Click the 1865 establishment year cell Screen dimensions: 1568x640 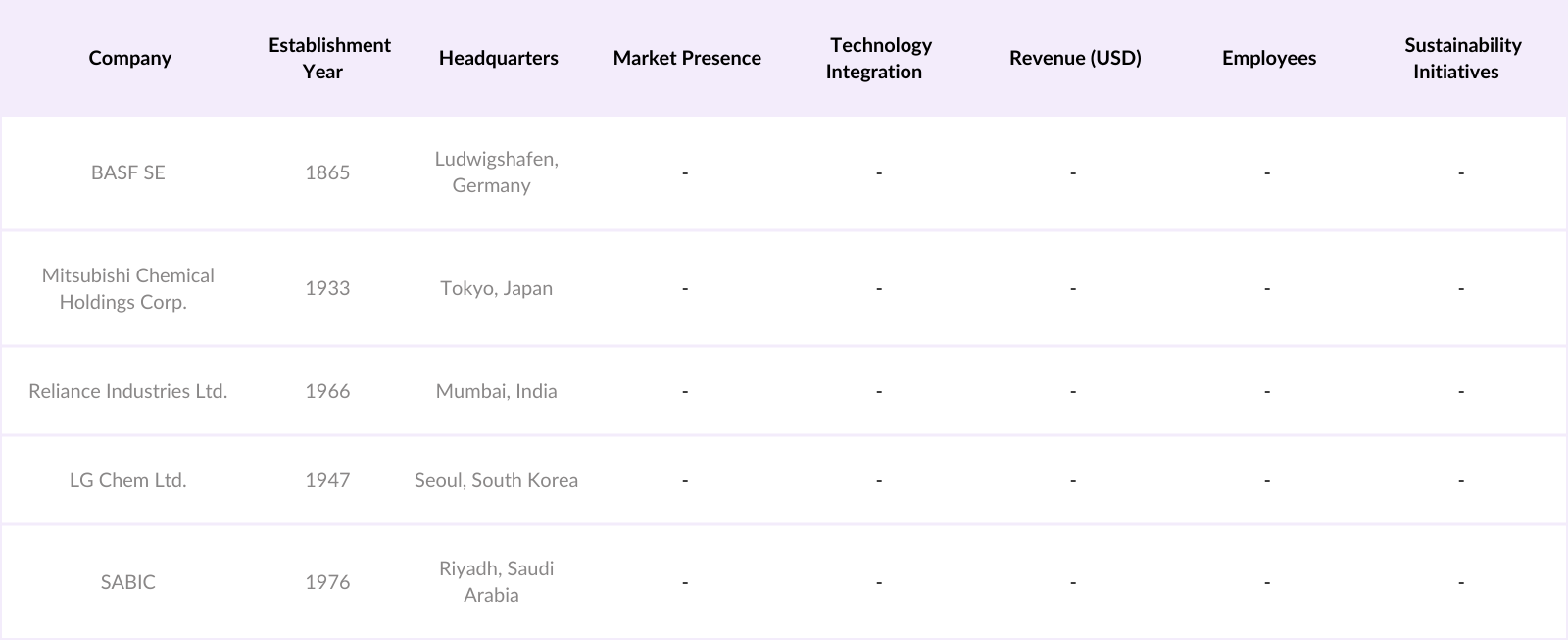(x=327, y=172)
